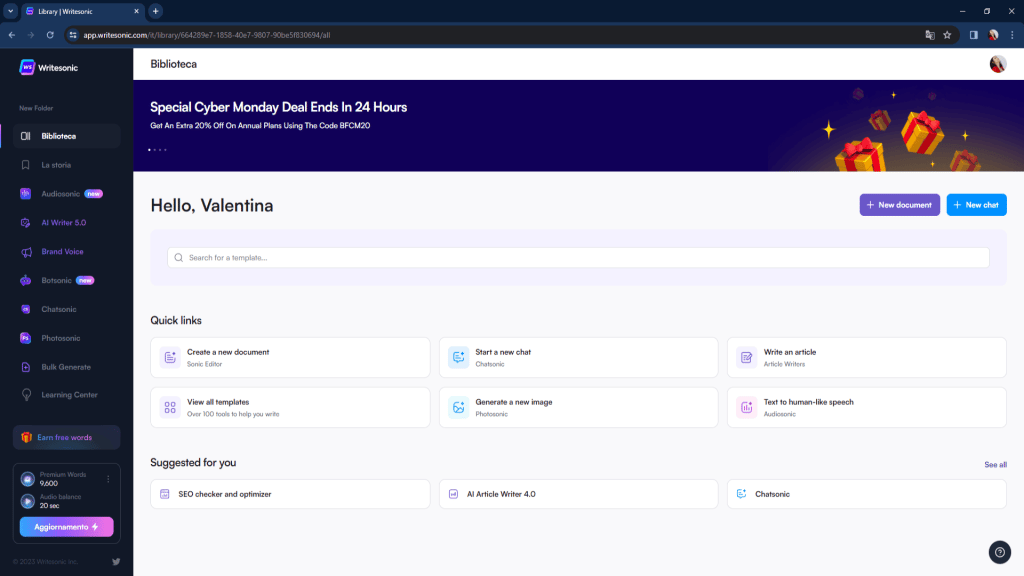Follow the See all link
The image size is (1024, 576).
(x=995, y=465)
